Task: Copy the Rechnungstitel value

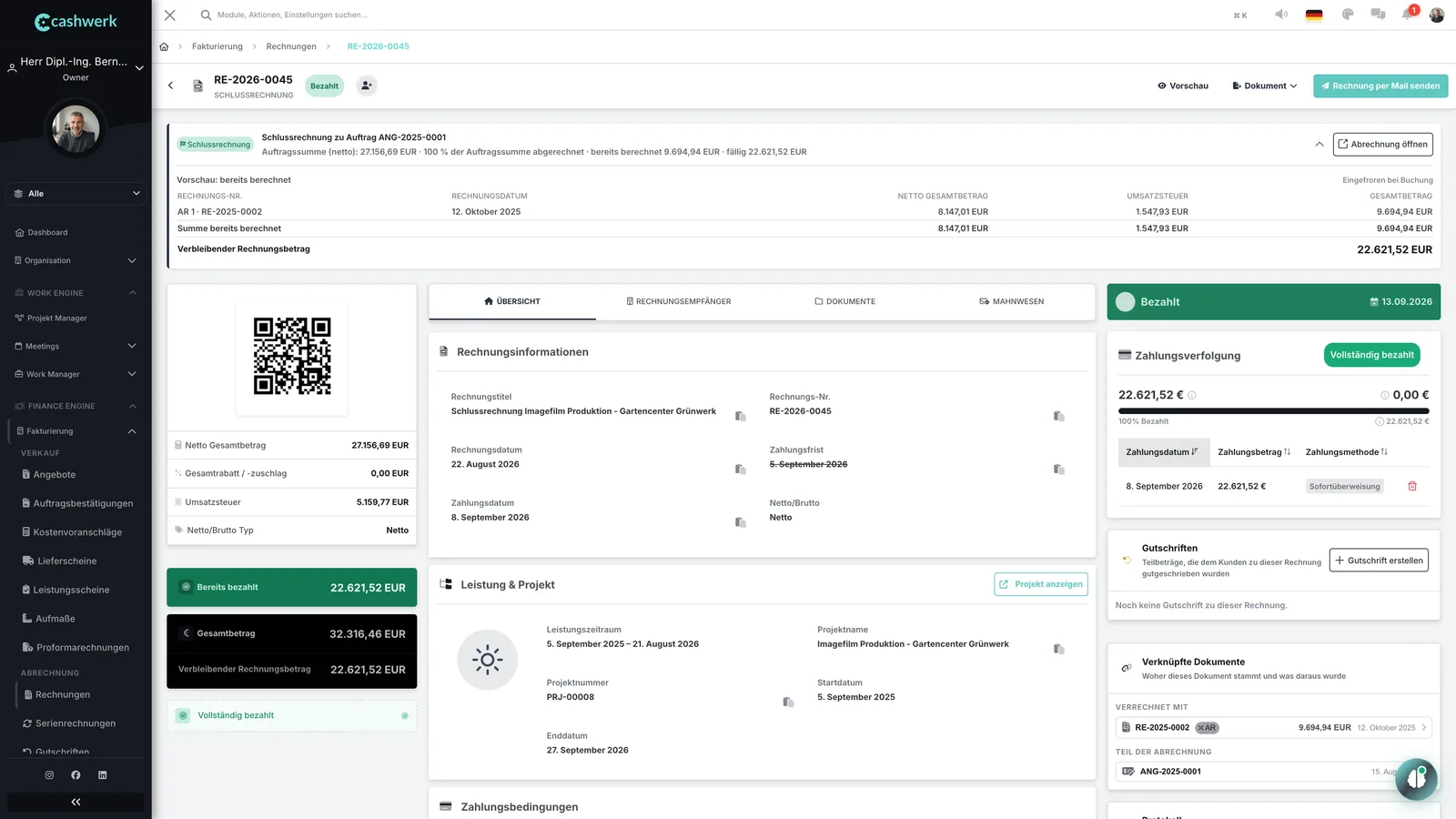Action: (x=741, y=417)
